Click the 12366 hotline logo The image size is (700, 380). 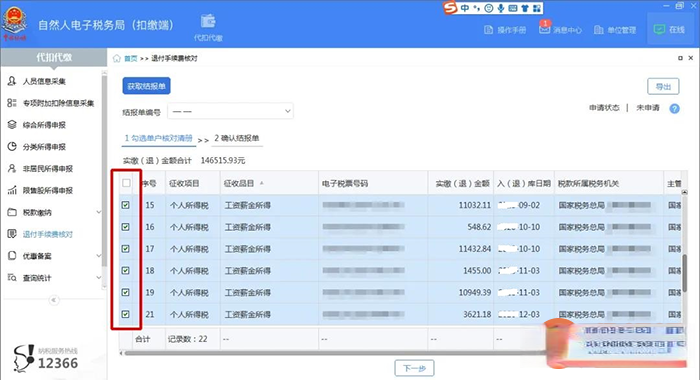click(x=46, y=358)
